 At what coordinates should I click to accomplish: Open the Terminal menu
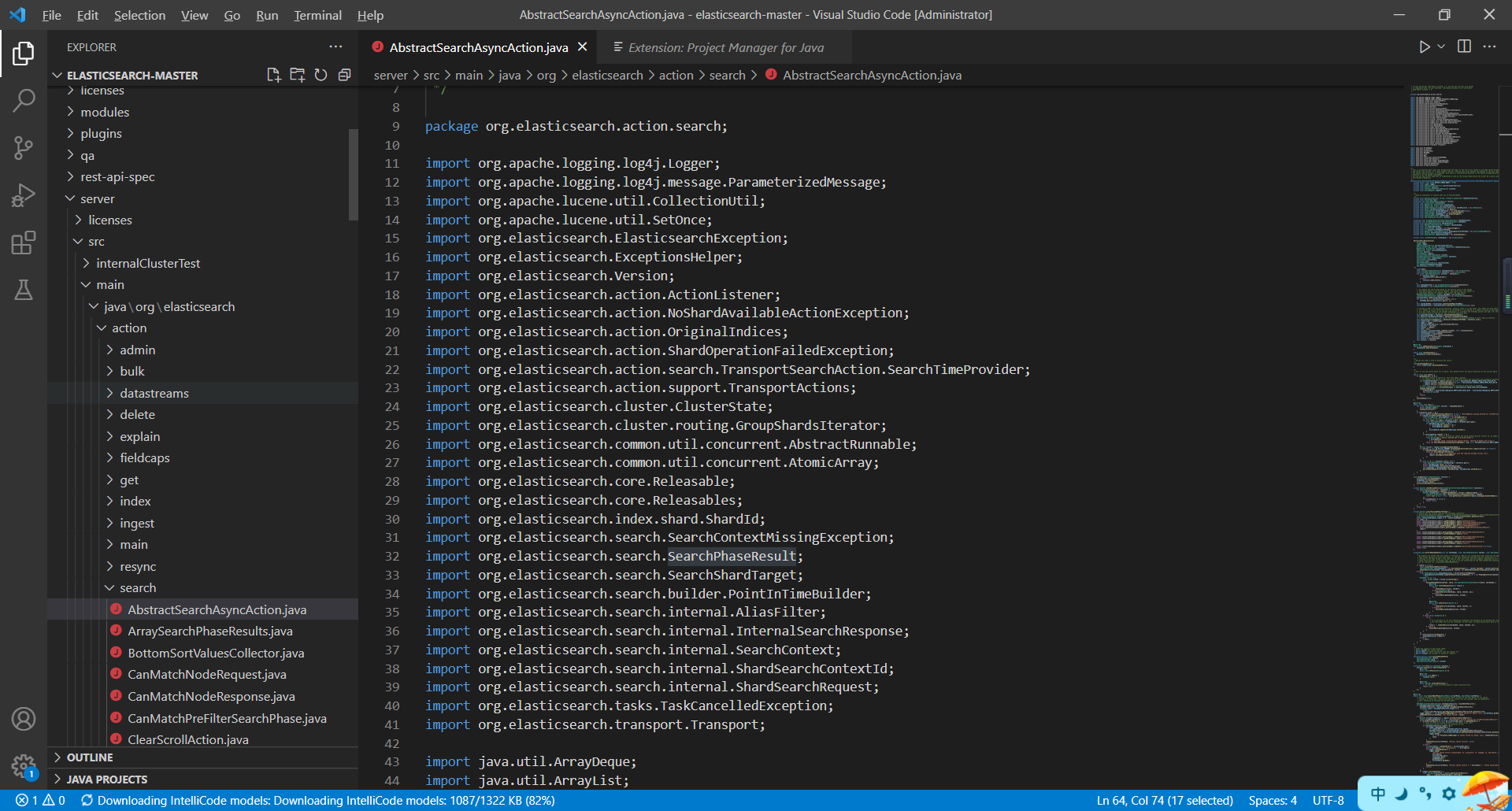(317, 15)
